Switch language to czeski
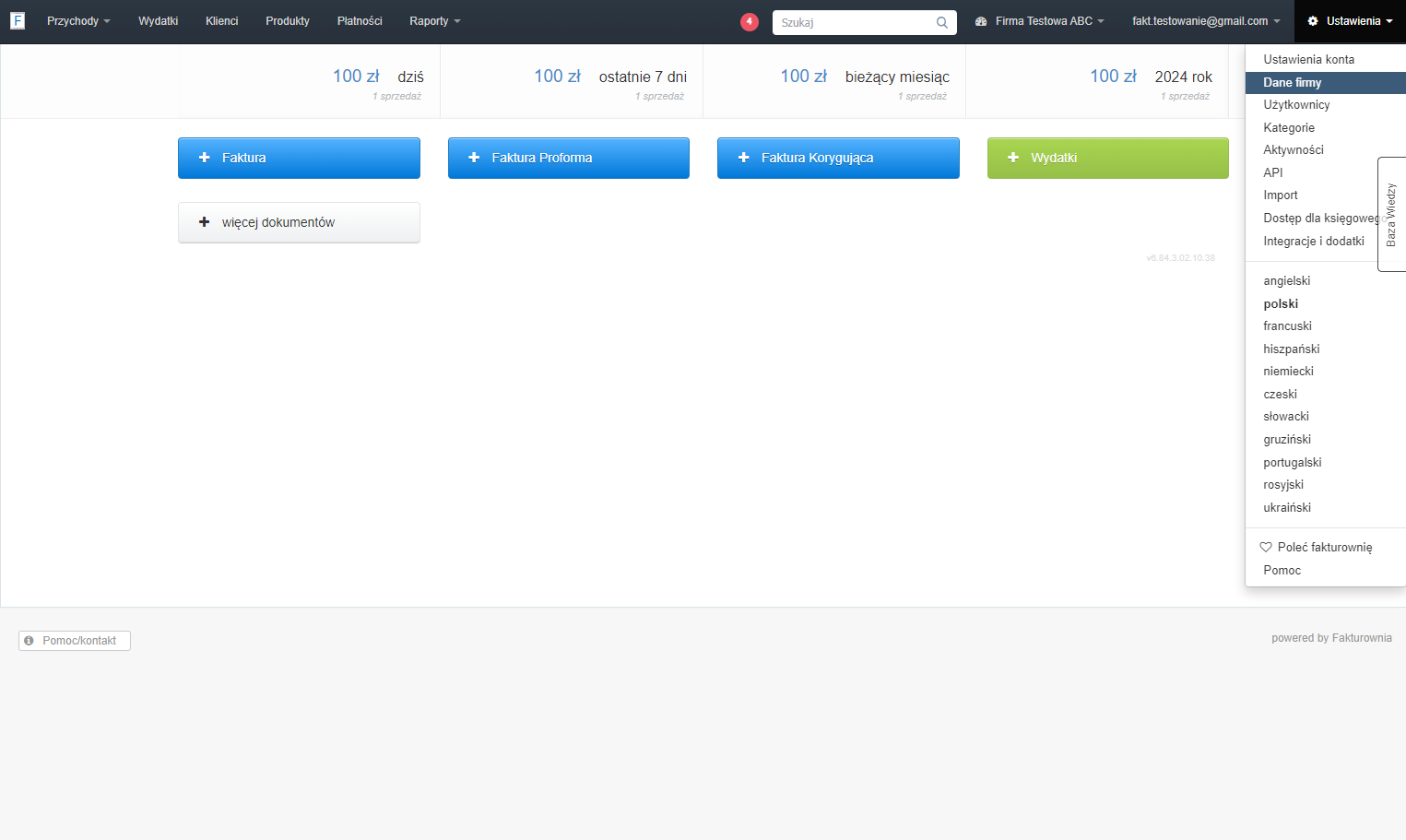 (1325, 394)
